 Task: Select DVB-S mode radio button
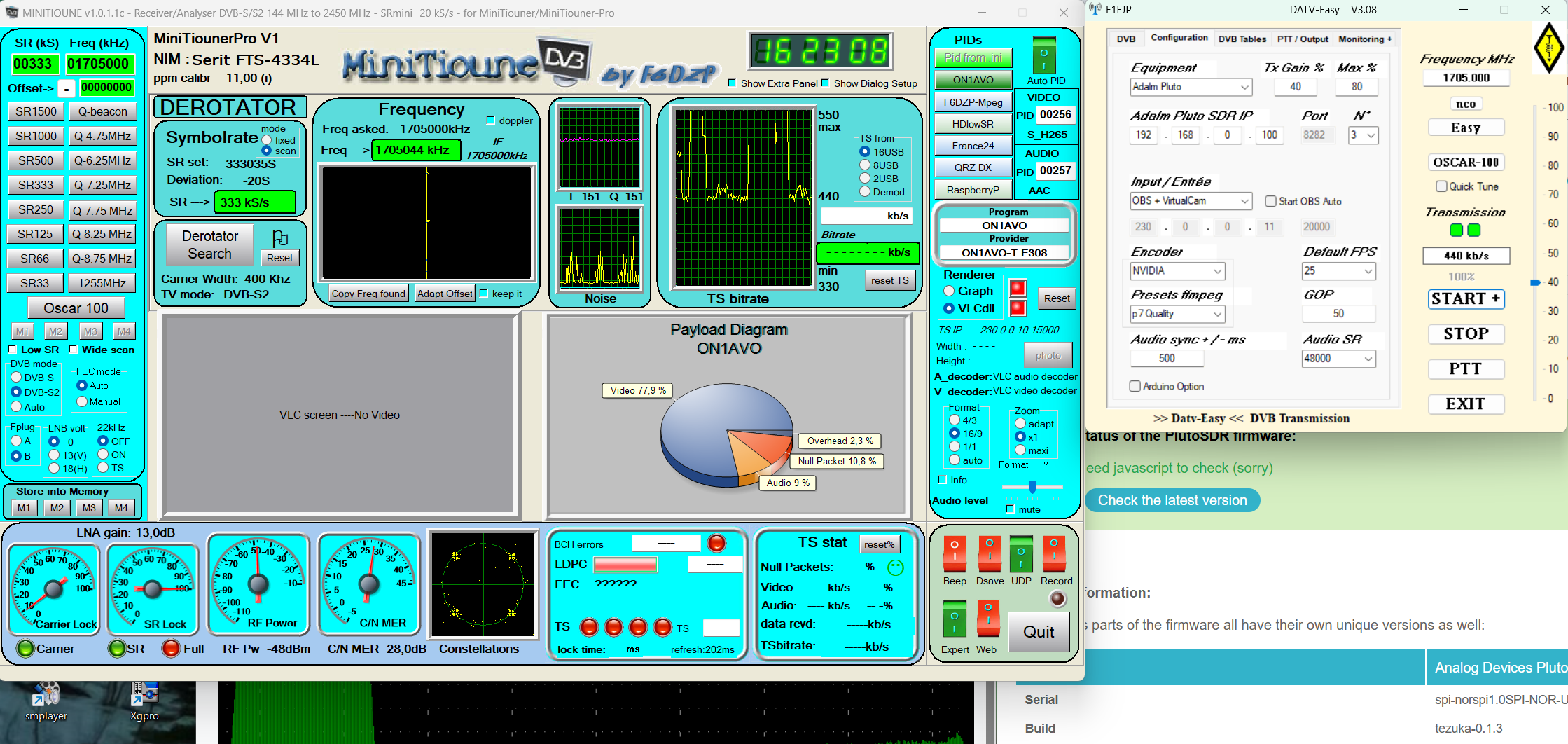pos(16,378)
